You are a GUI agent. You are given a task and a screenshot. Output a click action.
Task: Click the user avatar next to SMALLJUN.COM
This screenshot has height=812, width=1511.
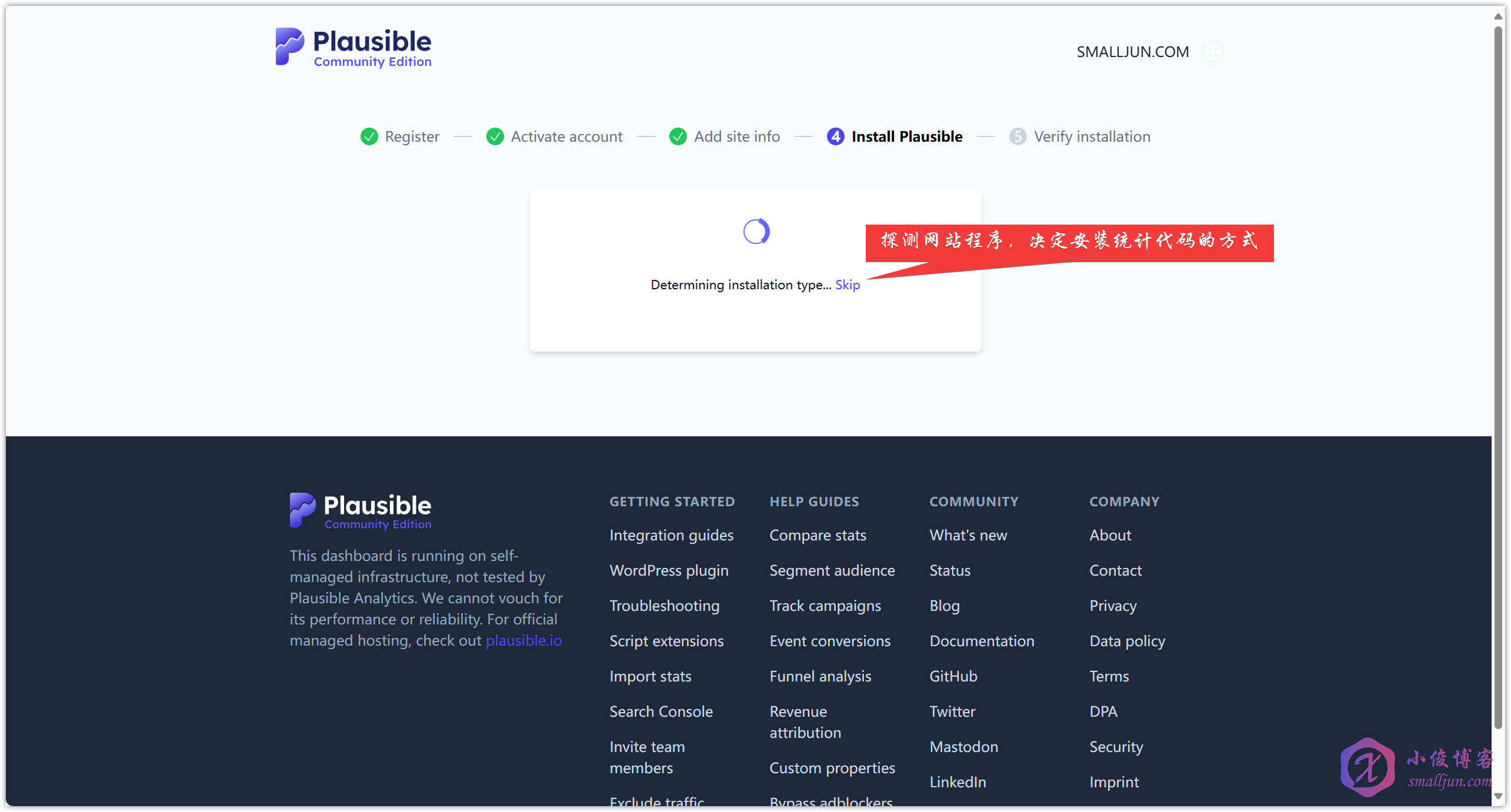point(1212,52)
